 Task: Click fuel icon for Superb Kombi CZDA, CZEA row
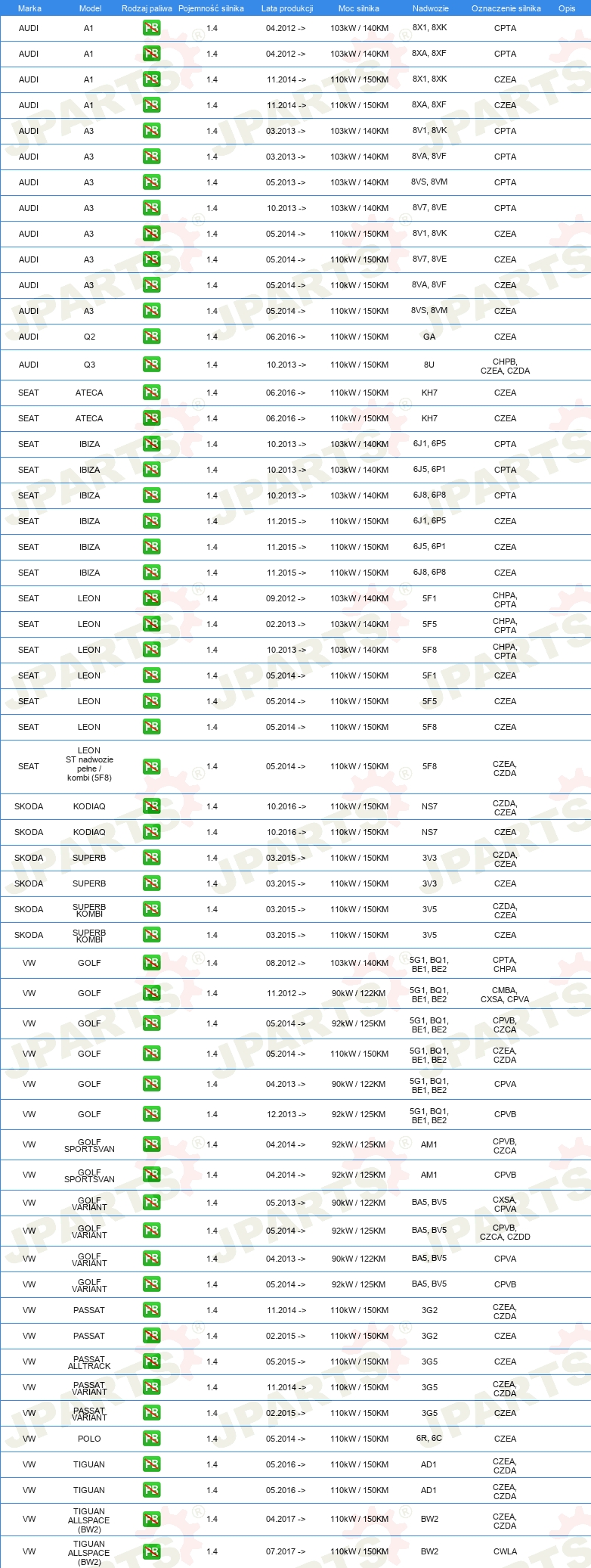tap(151, 909)
